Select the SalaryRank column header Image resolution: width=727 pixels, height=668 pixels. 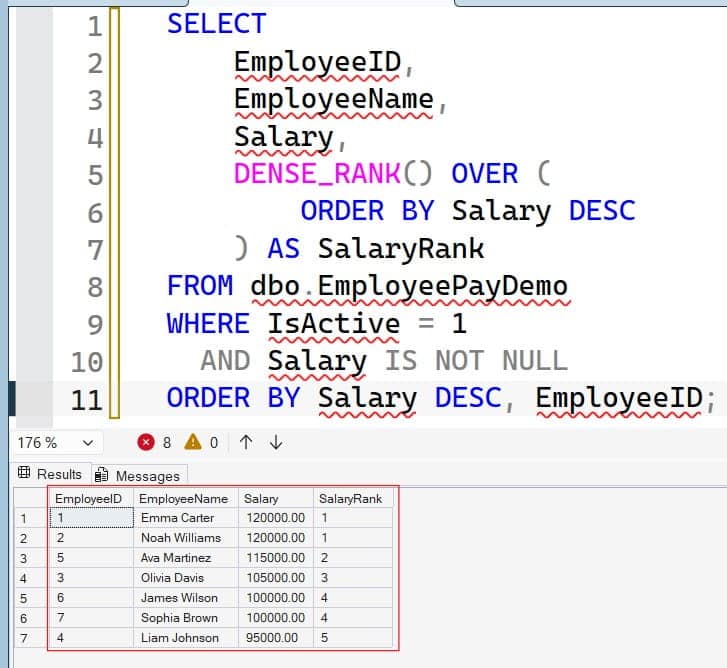tap(353, 498)
